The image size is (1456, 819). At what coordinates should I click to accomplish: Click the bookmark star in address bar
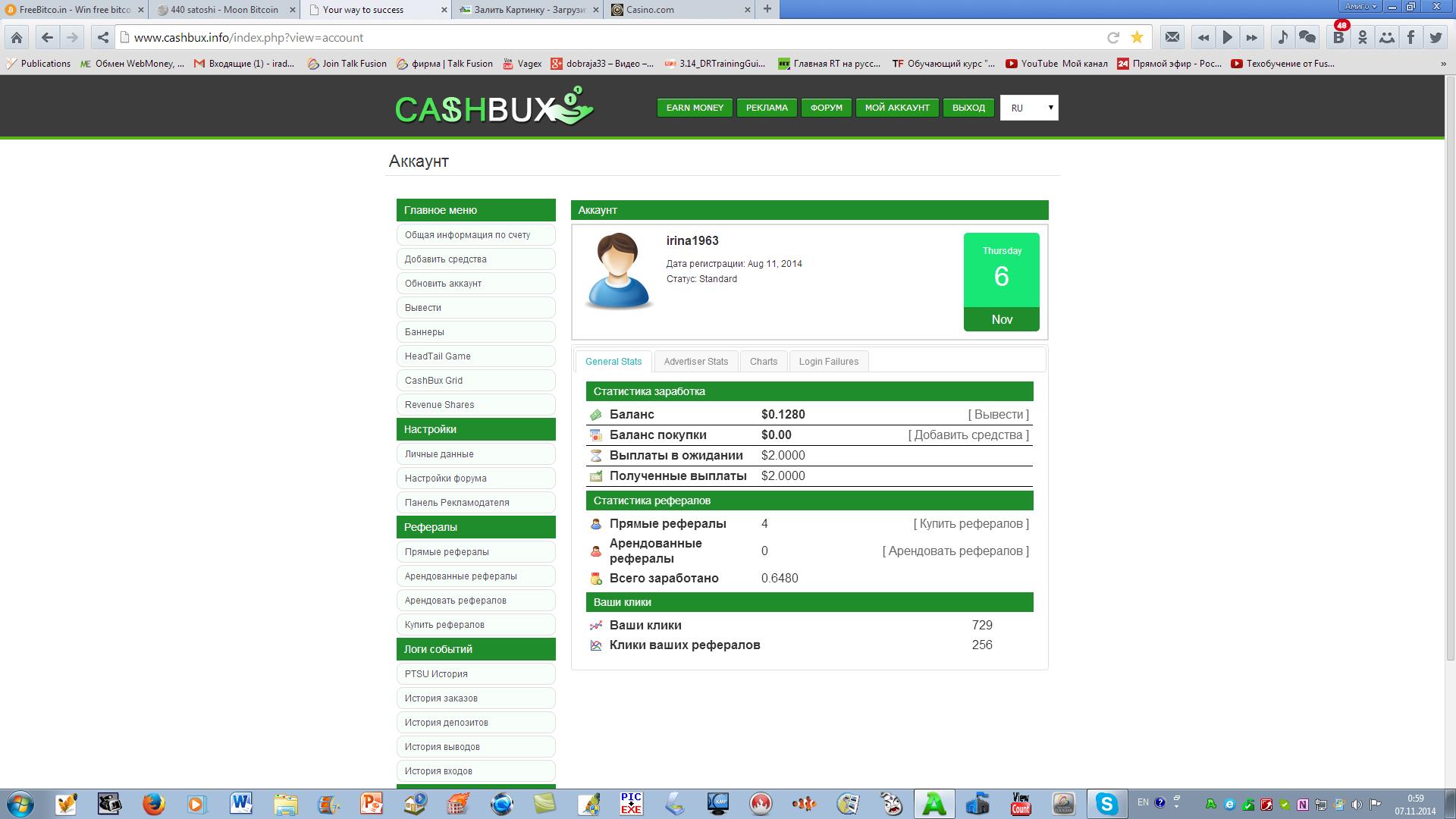(1137, 37)
